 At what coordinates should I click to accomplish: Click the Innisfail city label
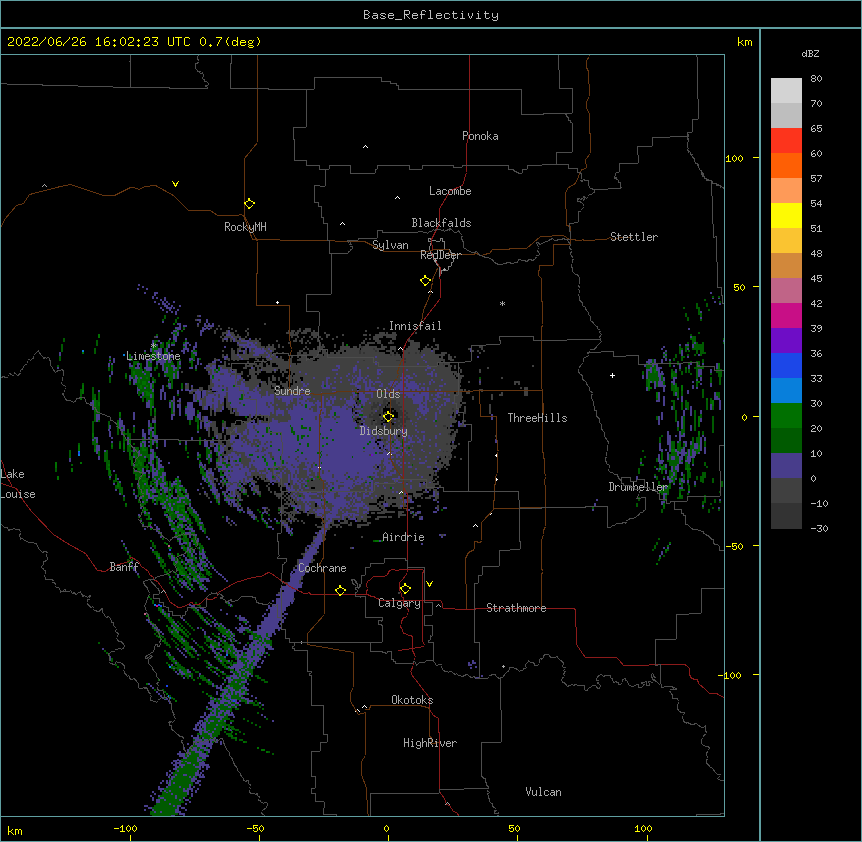pos(415,326)
